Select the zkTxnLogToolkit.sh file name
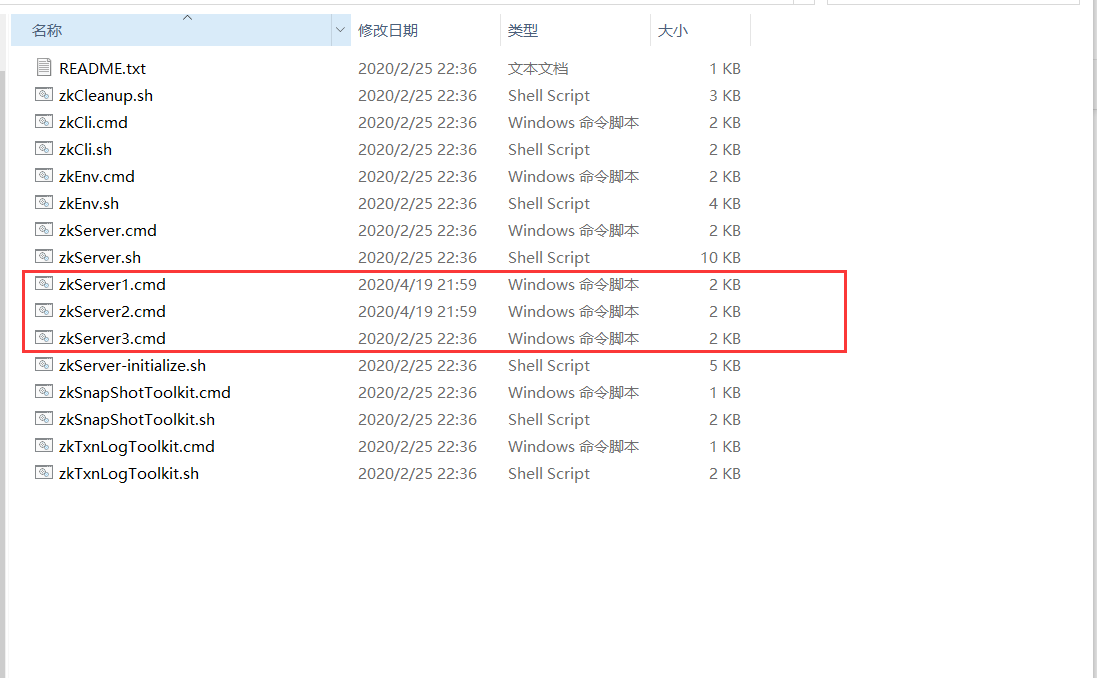This screenshot has width=1097, height=678. tap(129, 474)
